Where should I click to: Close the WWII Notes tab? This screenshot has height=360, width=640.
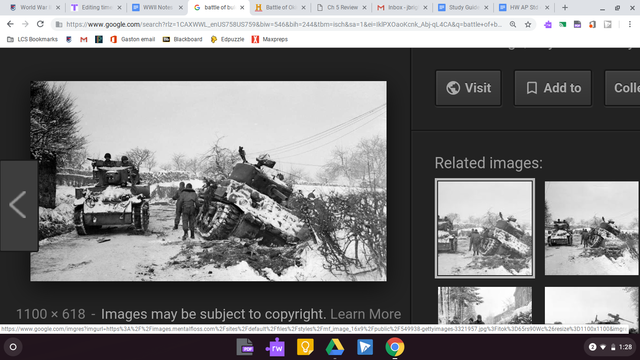tap(181, 7)
